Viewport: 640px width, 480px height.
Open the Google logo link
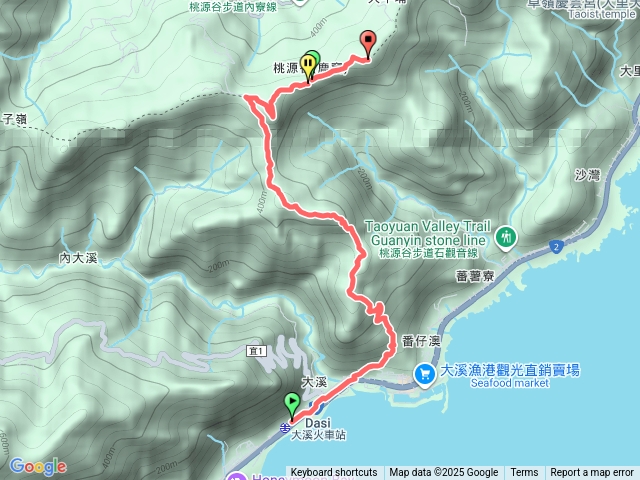[x=38, y=466]
